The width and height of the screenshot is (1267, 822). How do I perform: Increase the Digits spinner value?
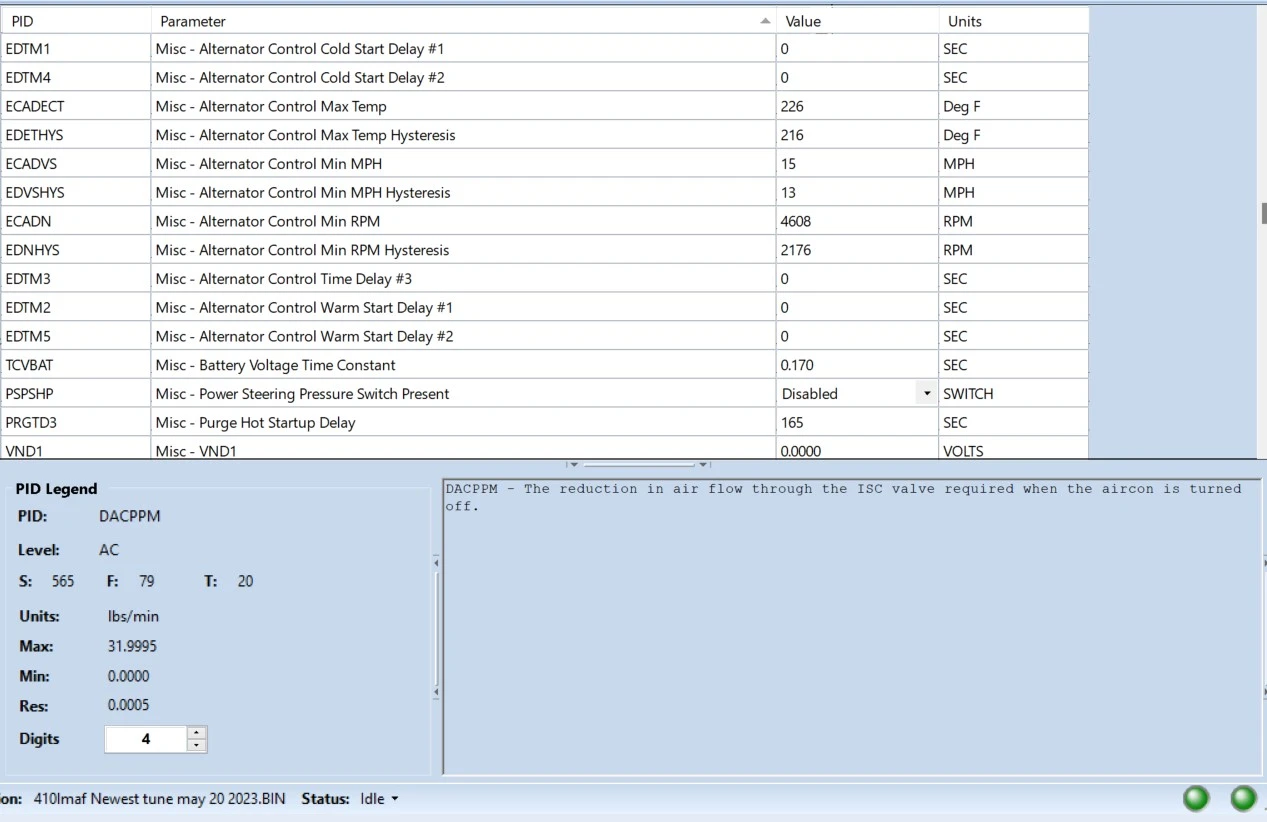click(x=197, y=733)
